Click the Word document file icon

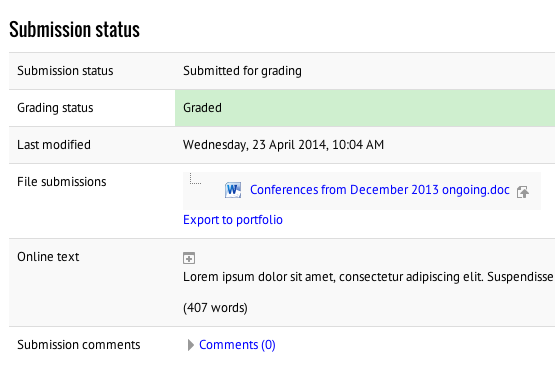[233, 190]
